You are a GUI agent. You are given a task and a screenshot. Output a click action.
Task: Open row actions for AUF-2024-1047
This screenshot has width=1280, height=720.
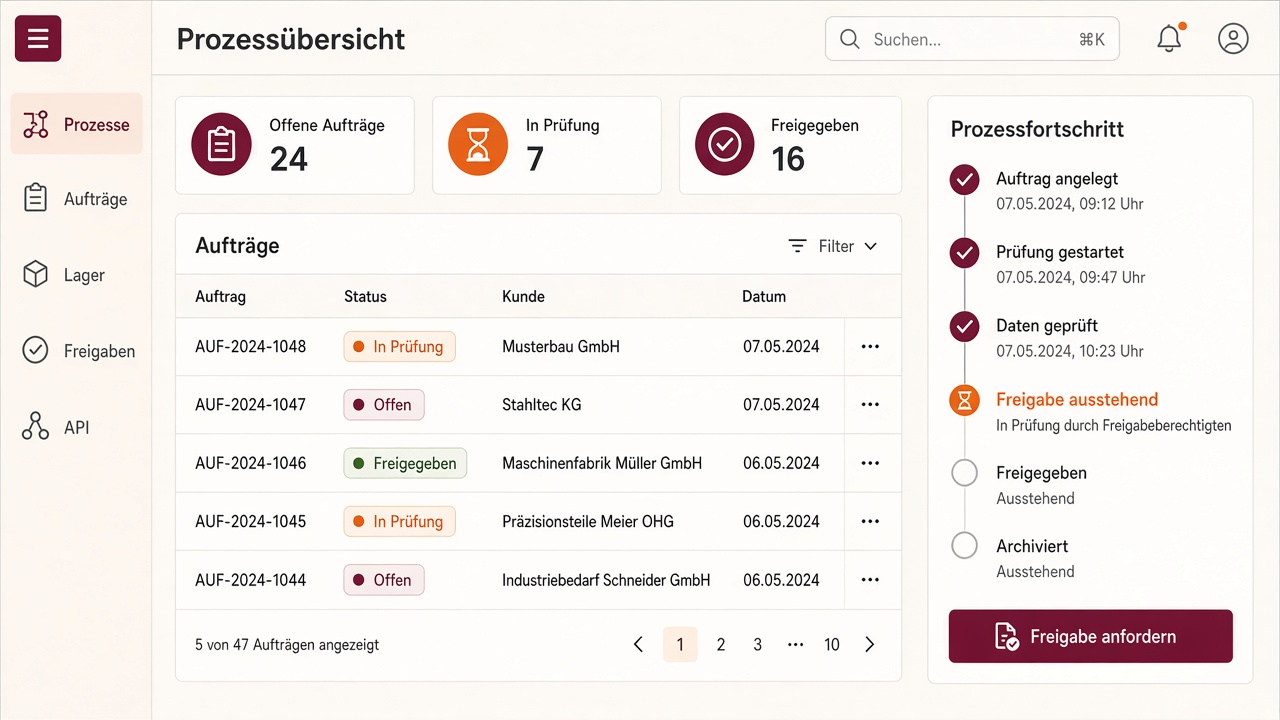[870, 404]
